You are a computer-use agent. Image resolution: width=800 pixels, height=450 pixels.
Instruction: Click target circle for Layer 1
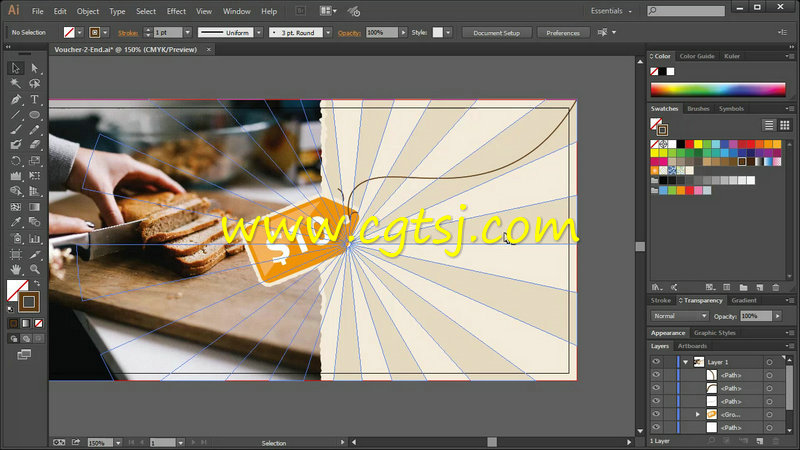(x=769, y=362)
